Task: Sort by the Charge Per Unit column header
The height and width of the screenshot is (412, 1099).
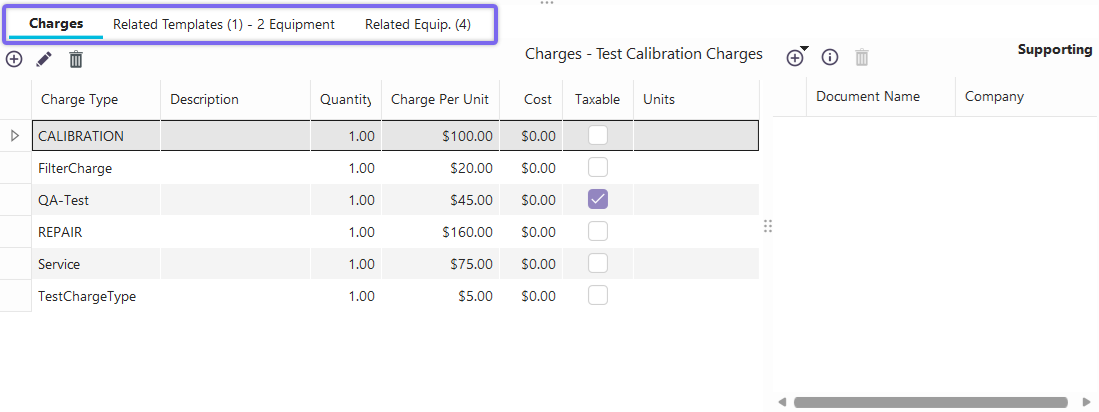Action: click(x=440, y=99)
